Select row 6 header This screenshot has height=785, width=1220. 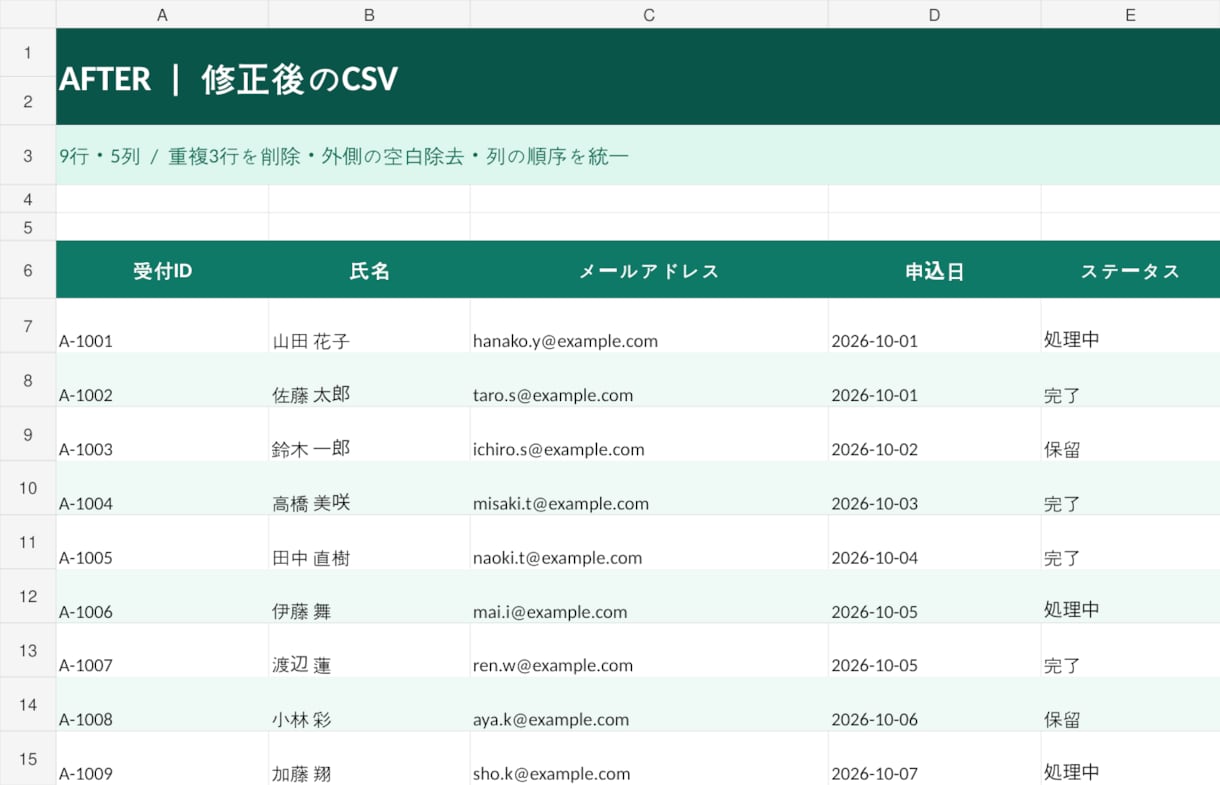click(x=28, y=270)
